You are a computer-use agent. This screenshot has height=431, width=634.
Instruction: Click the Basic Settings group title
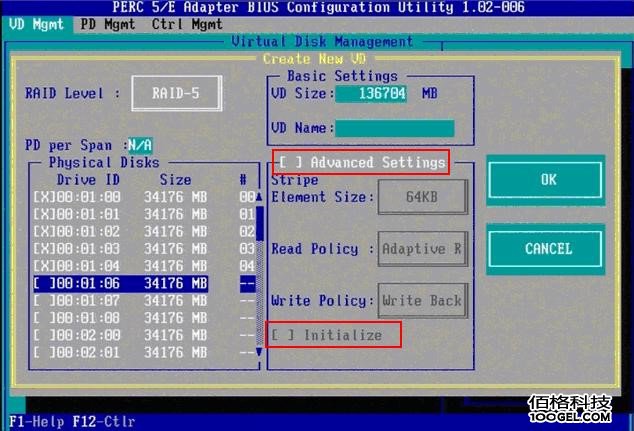coord(342,76)
